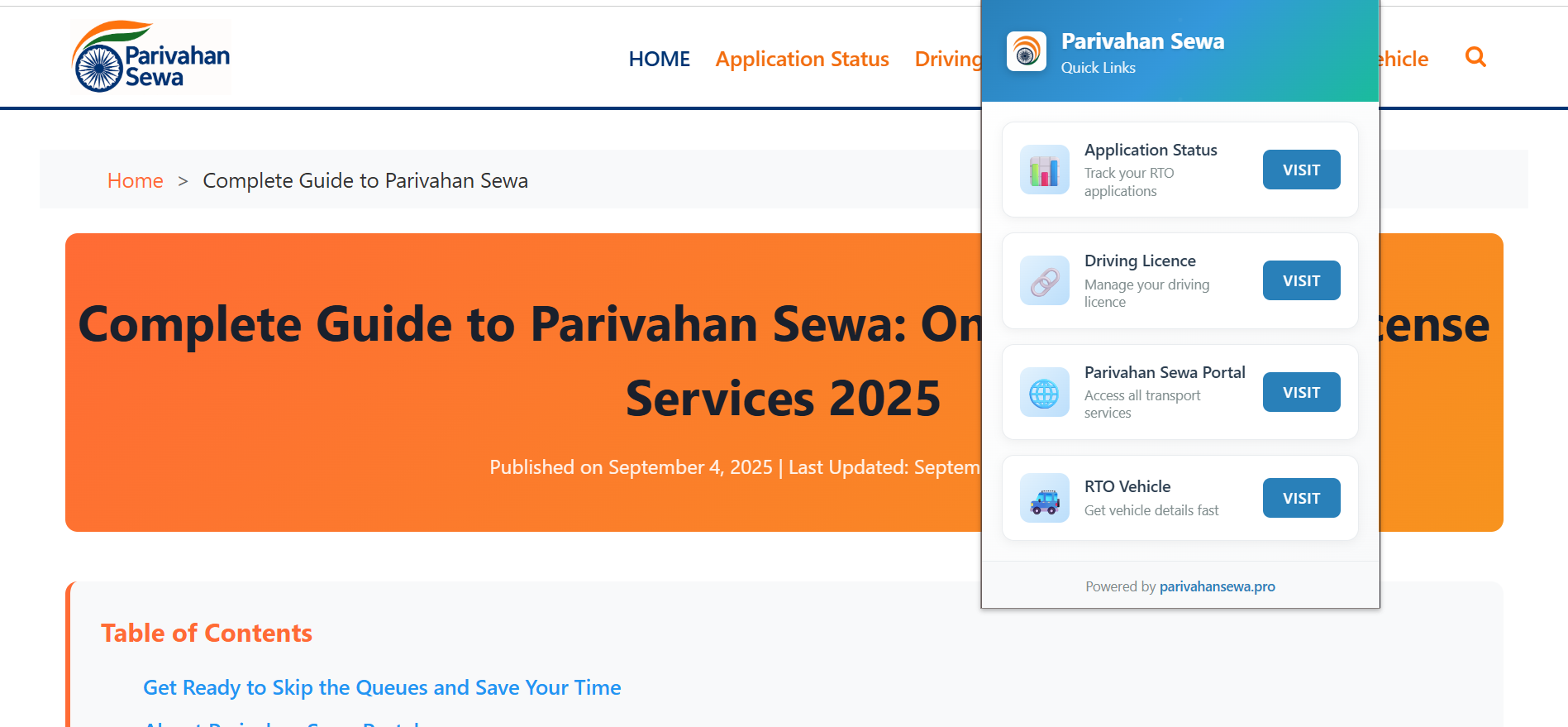Click the 'Parivahan Sewa' popup header title
The width and height of the screenshot is (1568, 727).
[x=1142, y=41]
